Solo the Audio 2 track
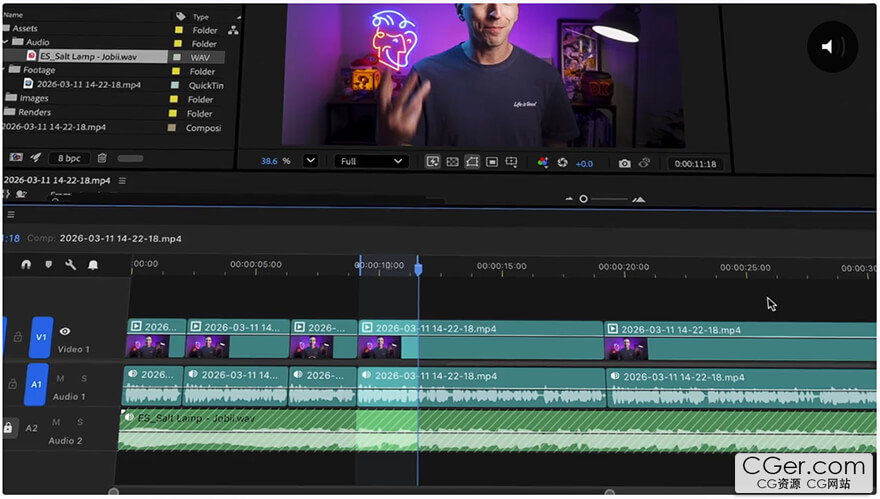This screenshot has height=499, width=880. point(80,422)
